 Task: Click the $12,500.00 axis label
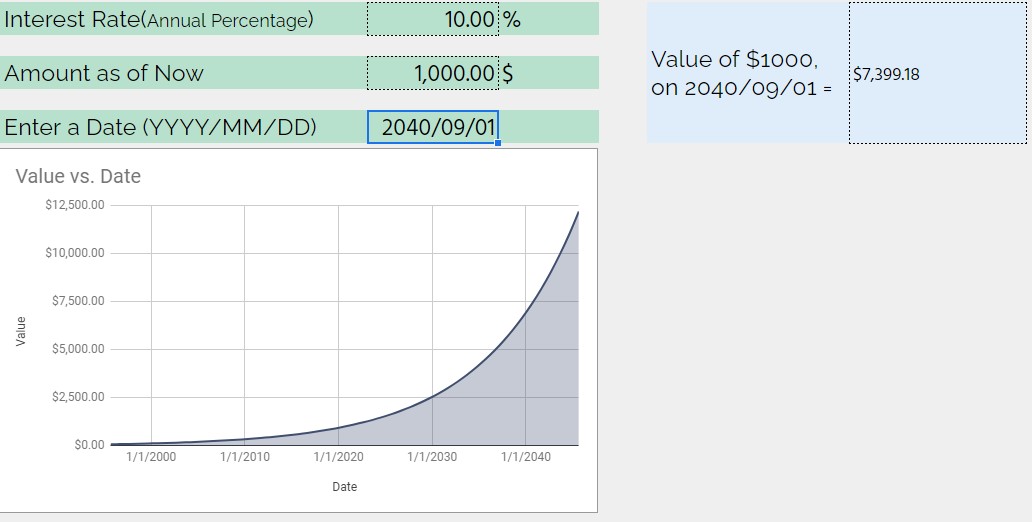(75, 205)
